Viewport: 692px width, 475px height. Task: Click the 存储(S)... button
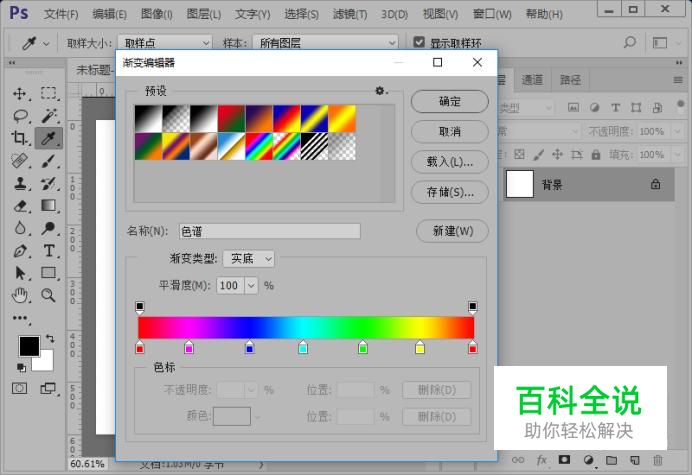click(x=450, y=192)
